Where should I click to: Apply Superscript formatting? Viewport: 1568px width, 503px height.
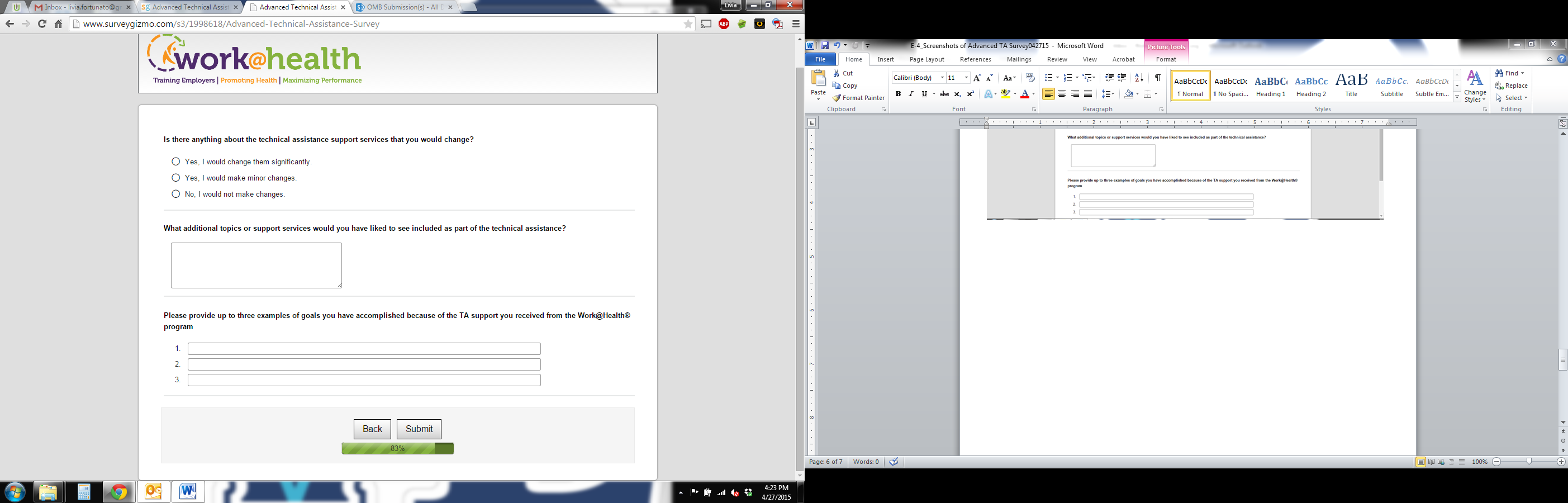coord(970,94)
